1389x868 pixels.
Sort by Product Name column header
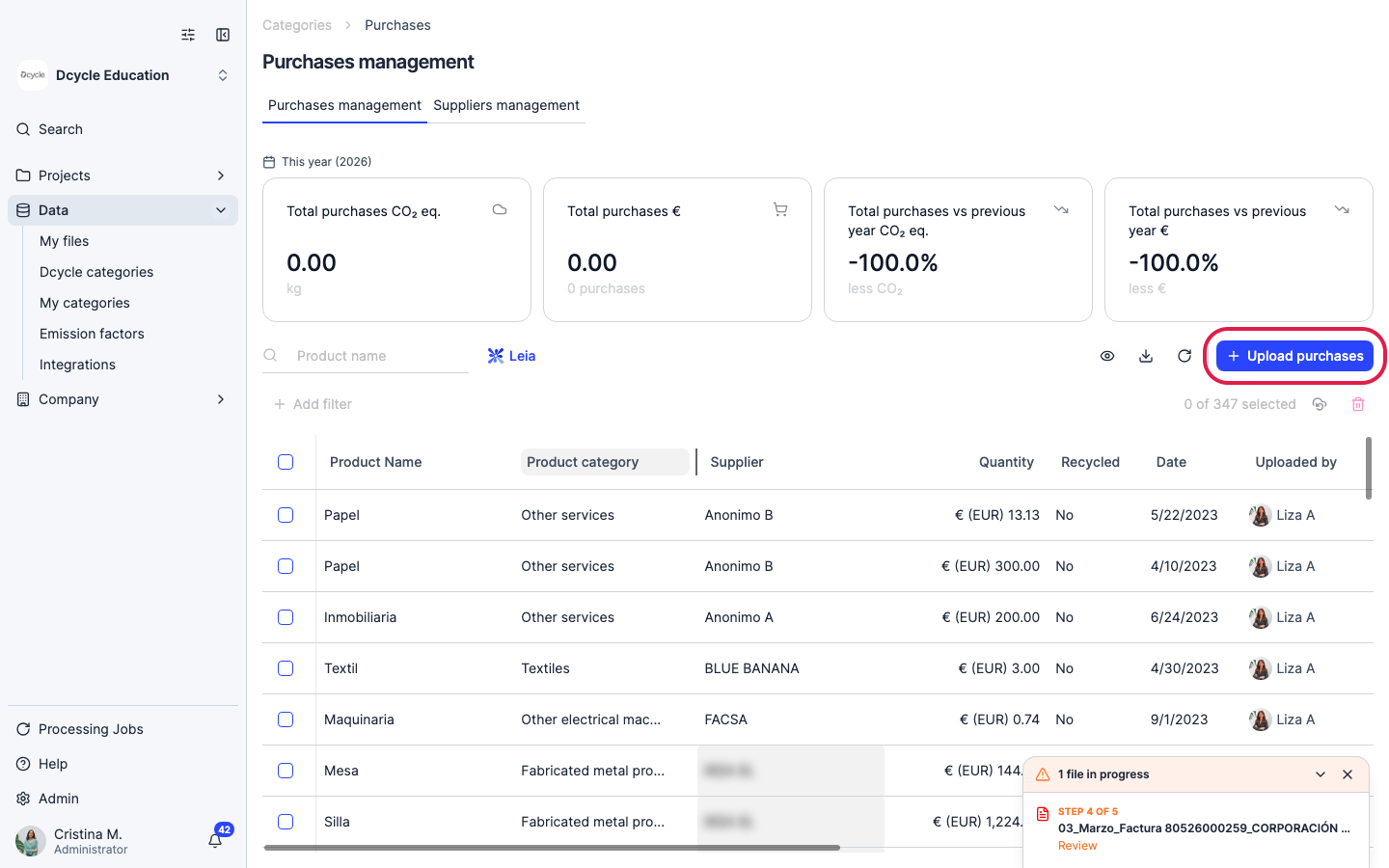[376, 462]
